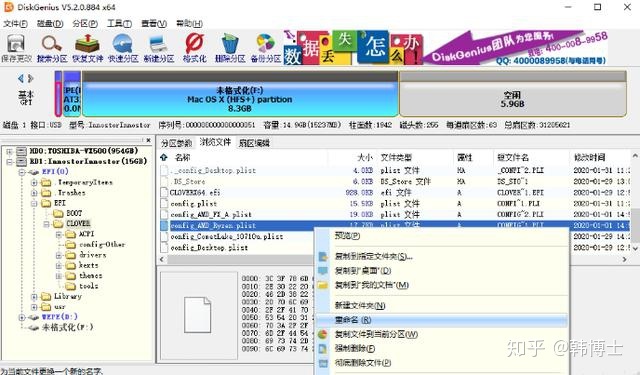Choose 重命名(R) in the context menu
The height and width of the screenshot is (375, 640).
(442, 320)
